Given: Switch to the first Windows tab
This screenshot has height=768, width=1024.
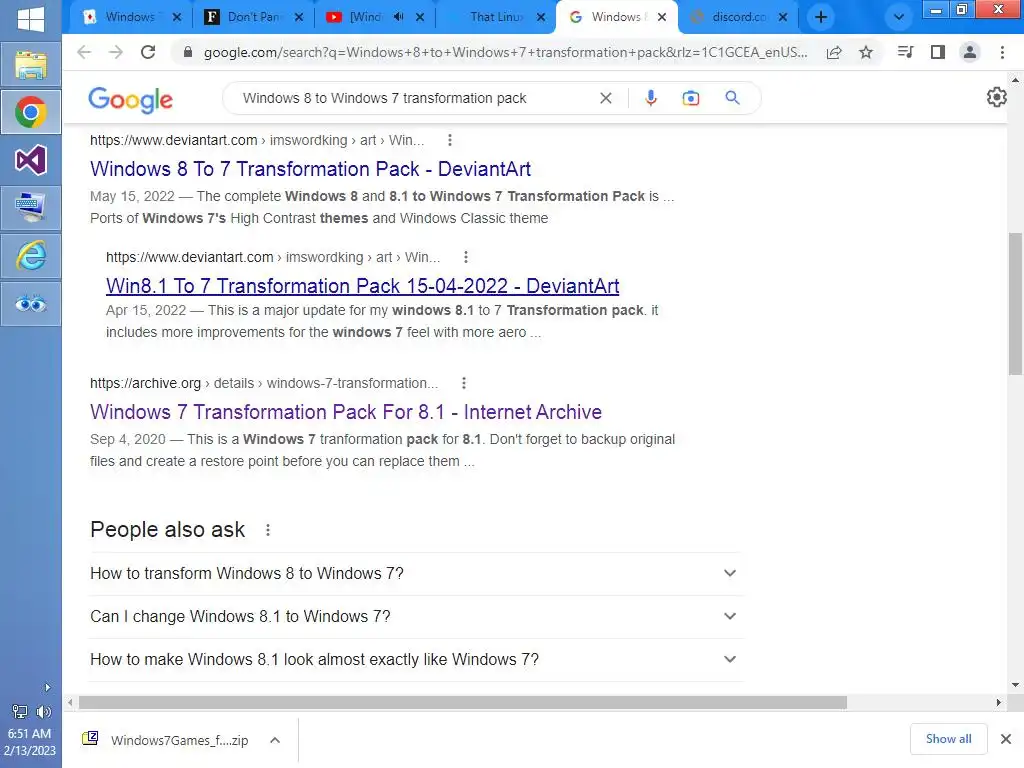Looking at the screenshot, I should point(129,17).
